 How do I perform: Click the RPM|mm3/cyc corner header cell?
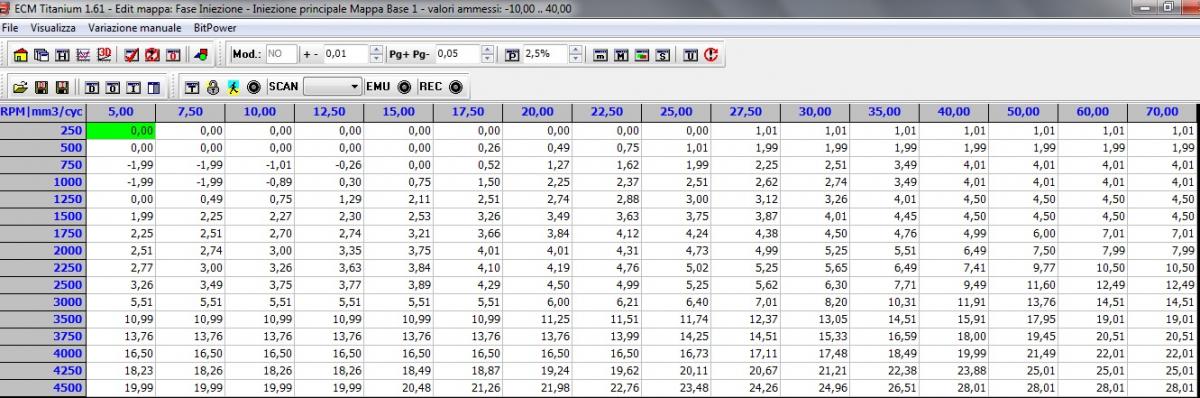tap(43, 112)
